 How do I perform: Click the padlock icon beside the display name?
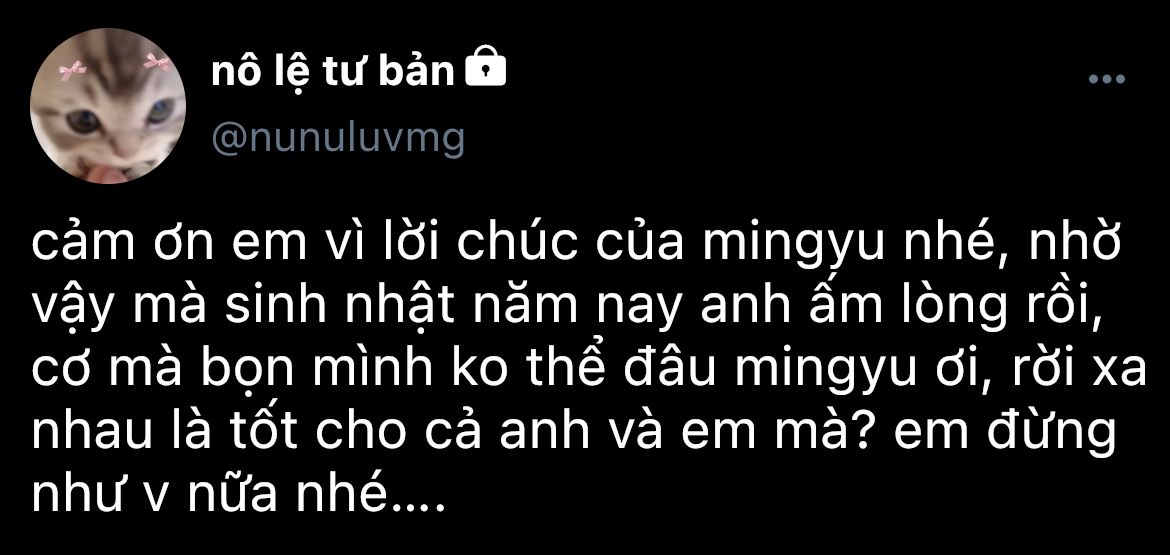[x=485, y=69]
